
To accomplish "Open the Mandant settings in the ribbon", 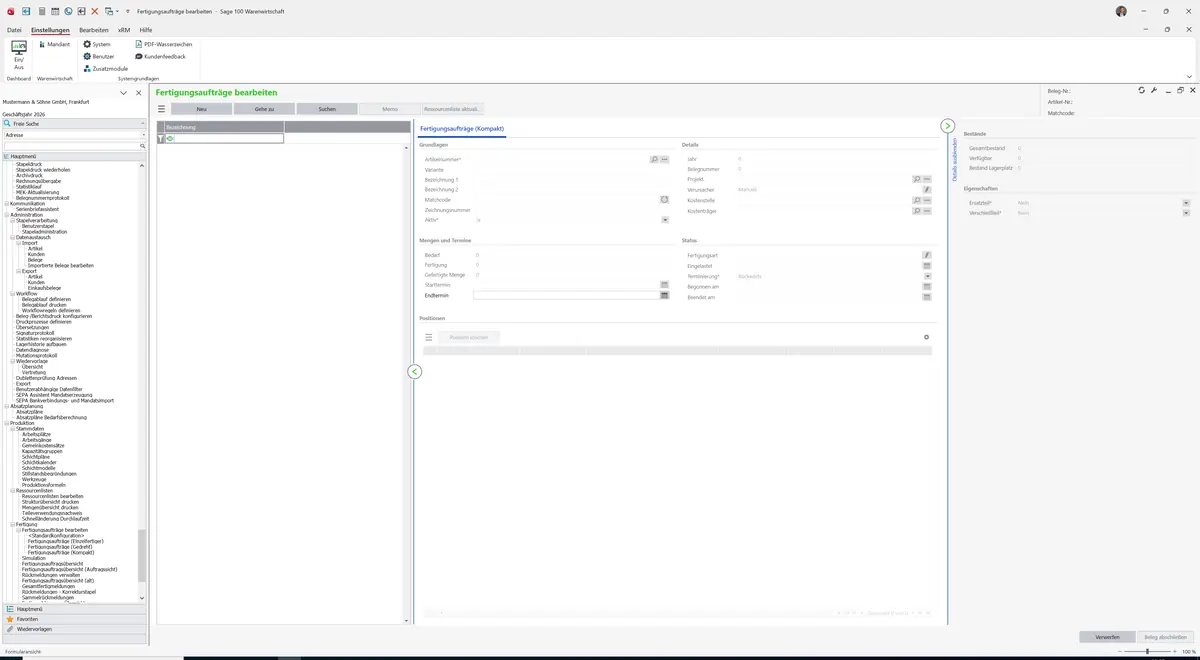I will coord(55,44).
